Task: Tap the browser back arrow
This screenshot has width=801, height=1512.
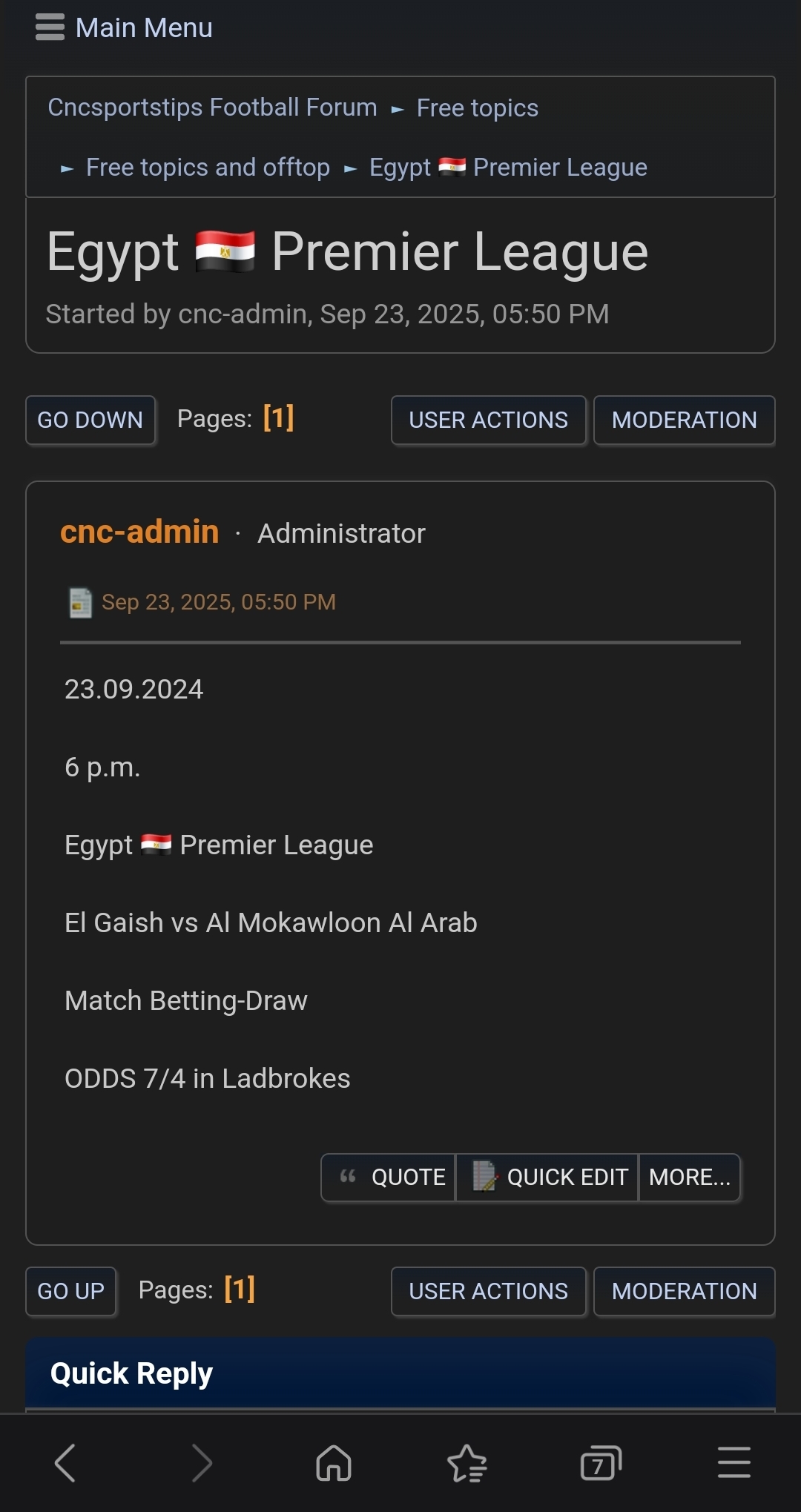Action: (65, 1463)
